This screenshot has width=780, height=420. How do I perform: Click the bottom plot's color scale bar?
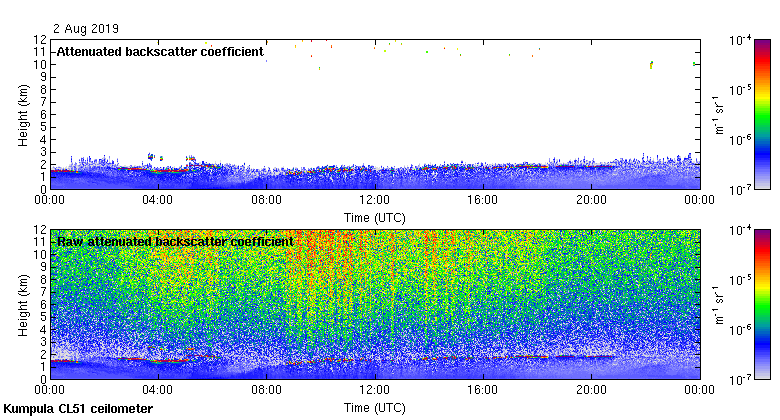click(762, 305)
